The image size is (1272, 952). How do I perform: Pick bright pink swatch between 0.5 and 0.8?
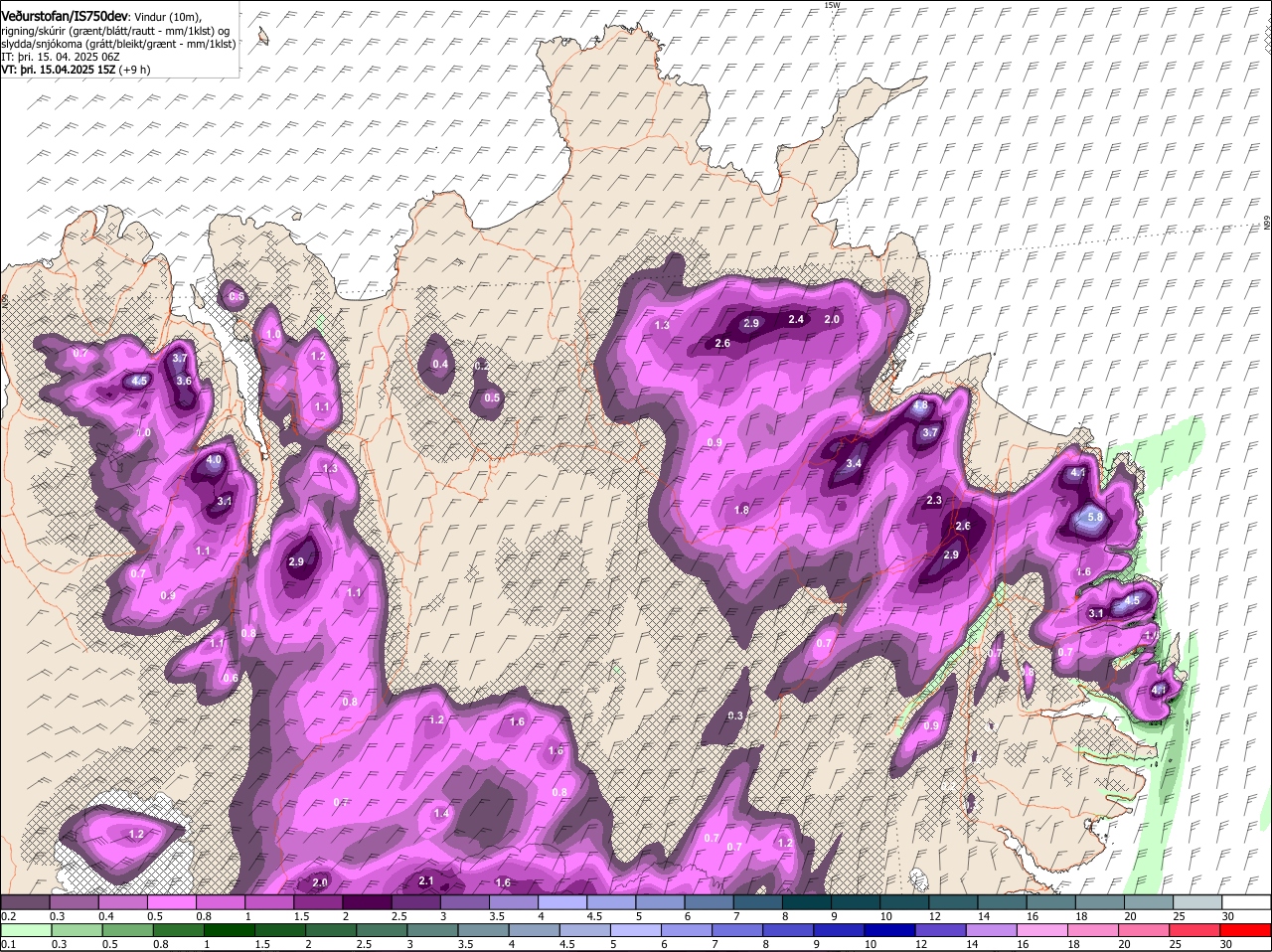click(x=171, y=901)
